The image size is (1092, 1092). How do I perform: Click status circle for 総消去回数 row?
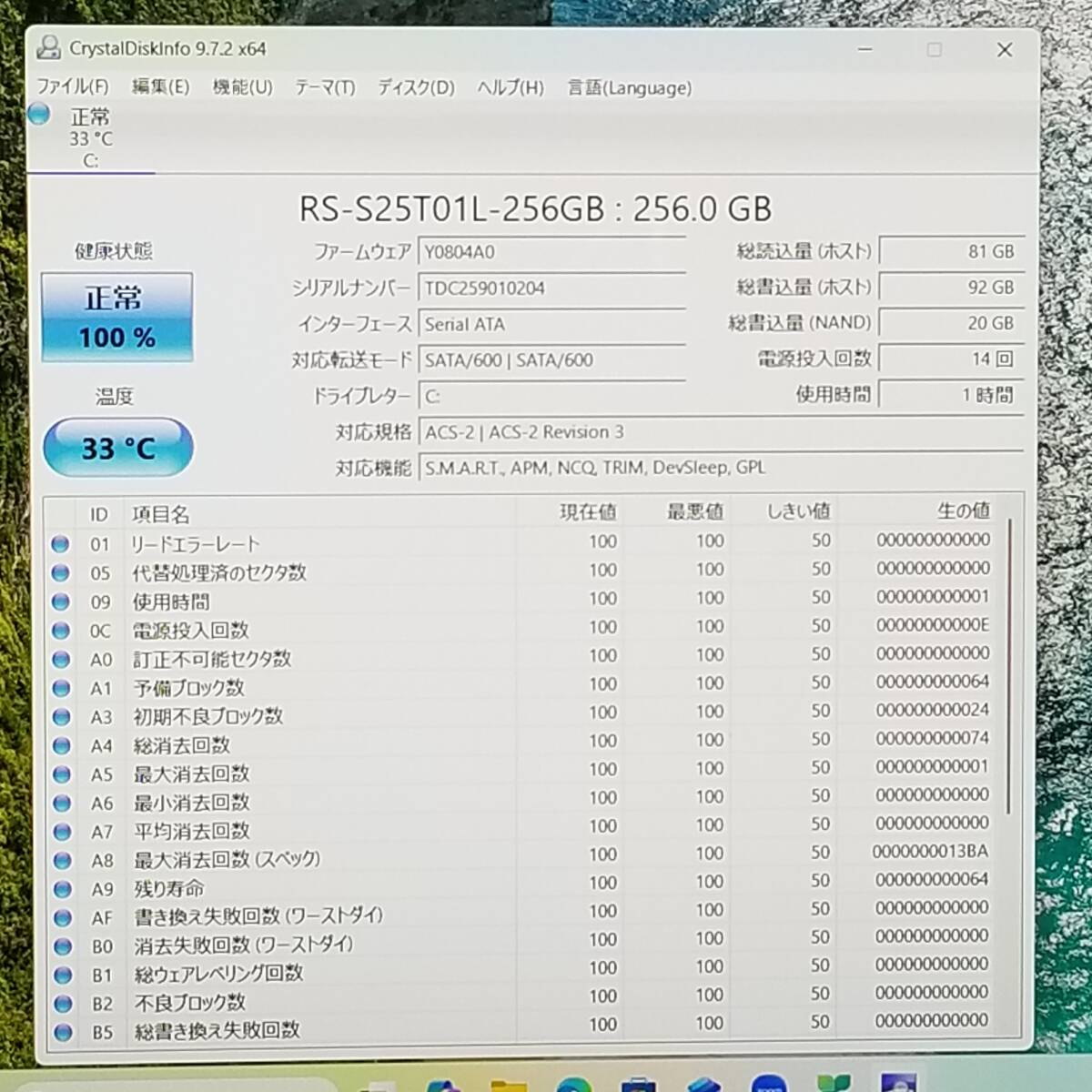(x=62, y=746)
